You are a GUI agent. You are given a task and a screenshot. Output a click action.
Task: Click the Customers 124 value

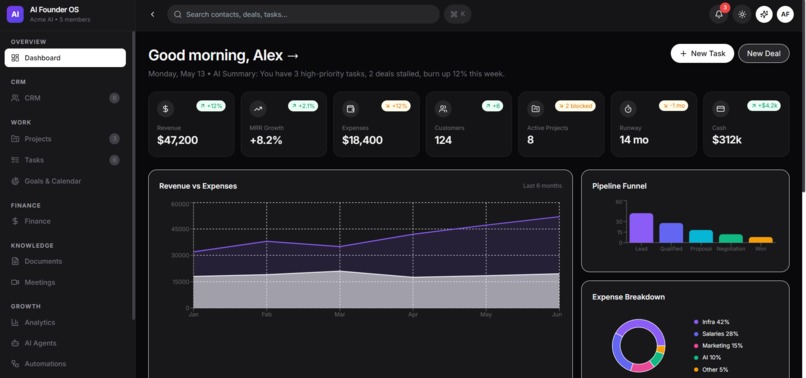pos(443,140)
